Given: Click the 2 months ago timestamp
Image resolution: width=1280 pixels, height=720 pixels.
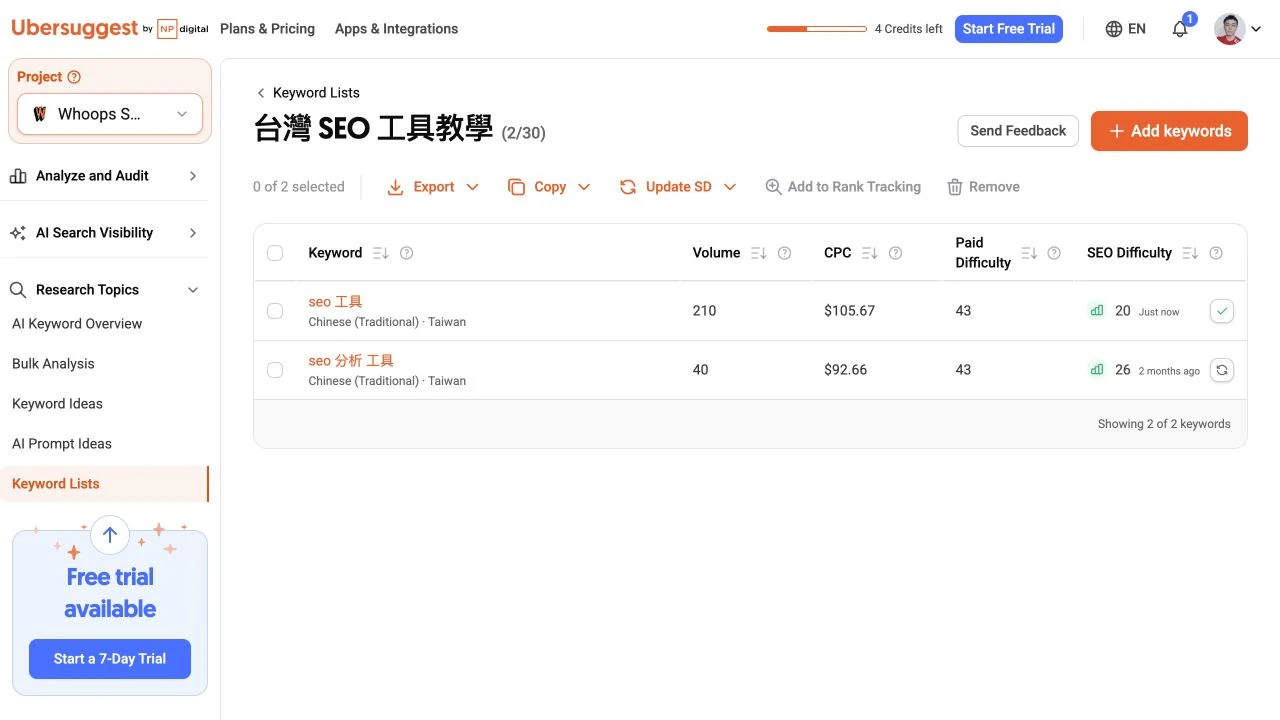Looking at the screenshot, I should coord(1169,371).
